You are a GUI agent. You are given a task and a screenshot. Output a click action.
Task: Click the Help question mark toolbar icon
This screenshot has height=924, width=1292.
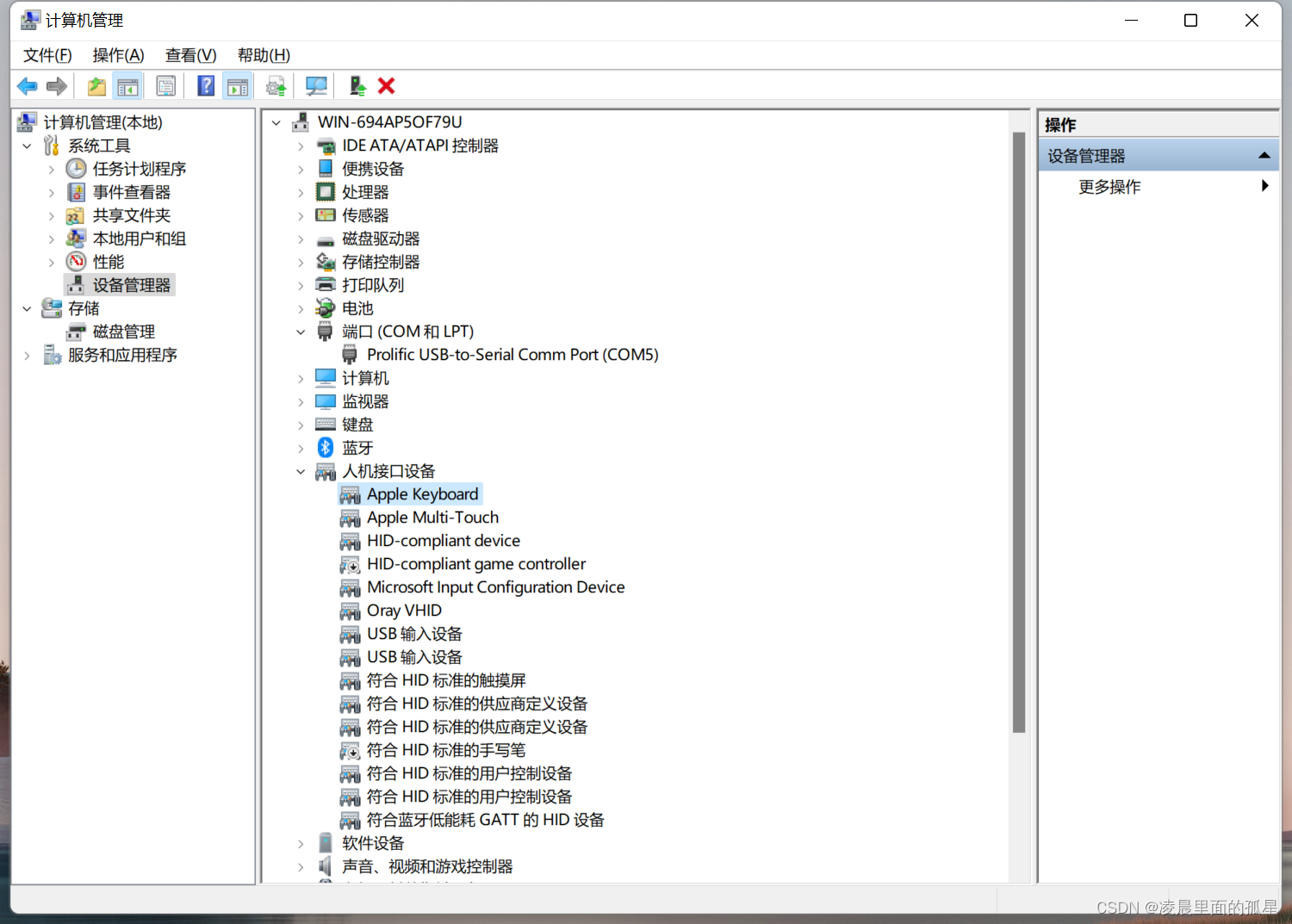206,85
